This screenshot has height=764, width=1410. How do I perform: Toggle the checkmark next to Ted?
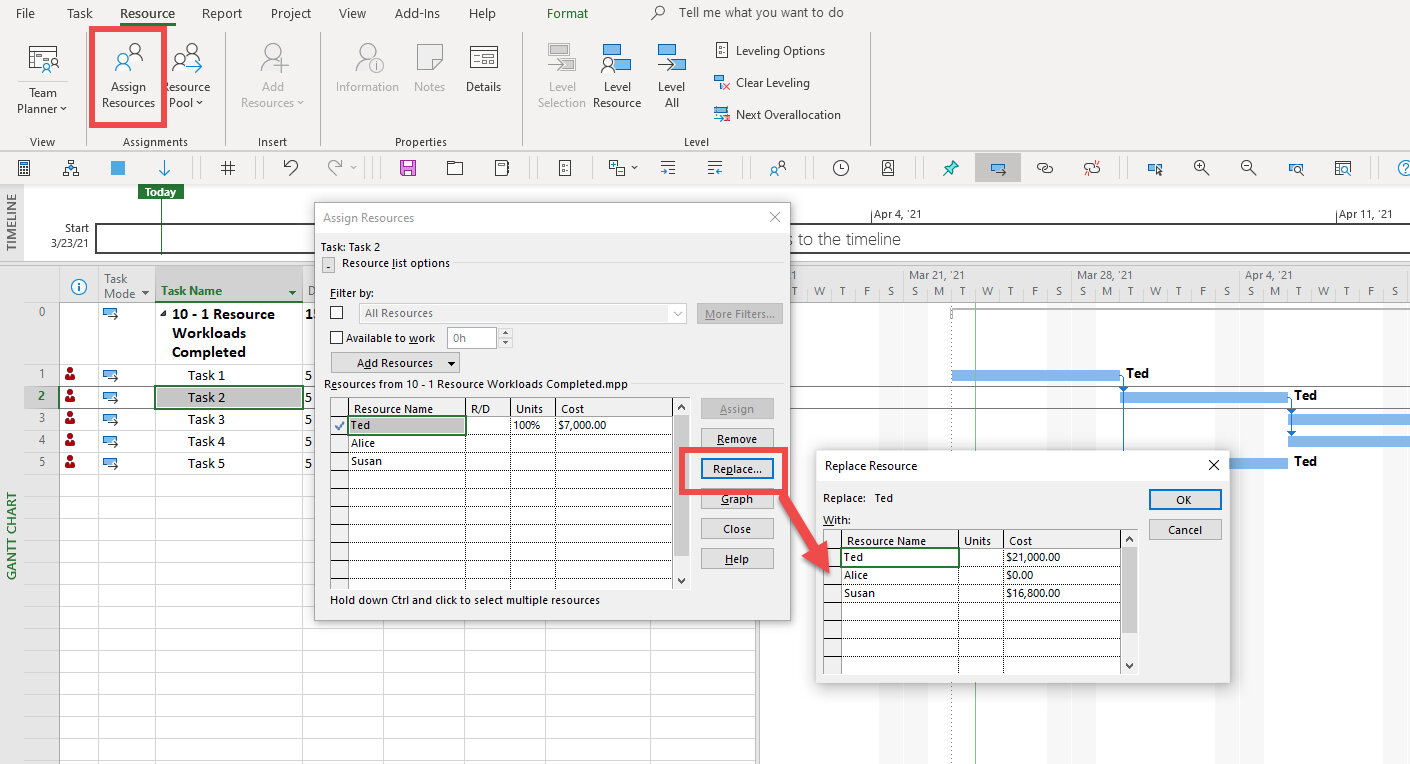point(339,425)
